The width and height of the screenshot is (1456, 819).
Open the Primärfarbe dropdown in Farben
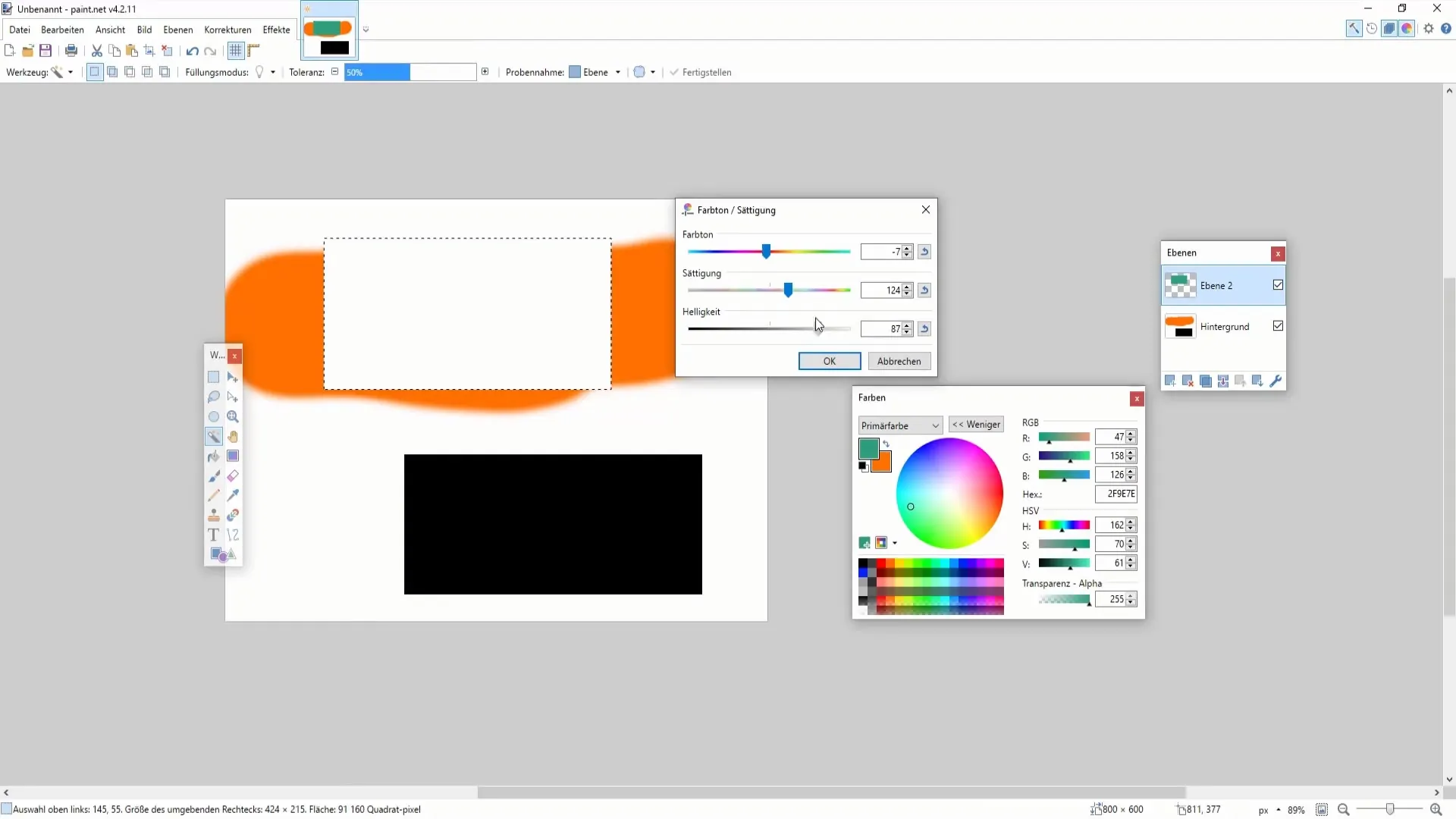[x=900, y=425]
